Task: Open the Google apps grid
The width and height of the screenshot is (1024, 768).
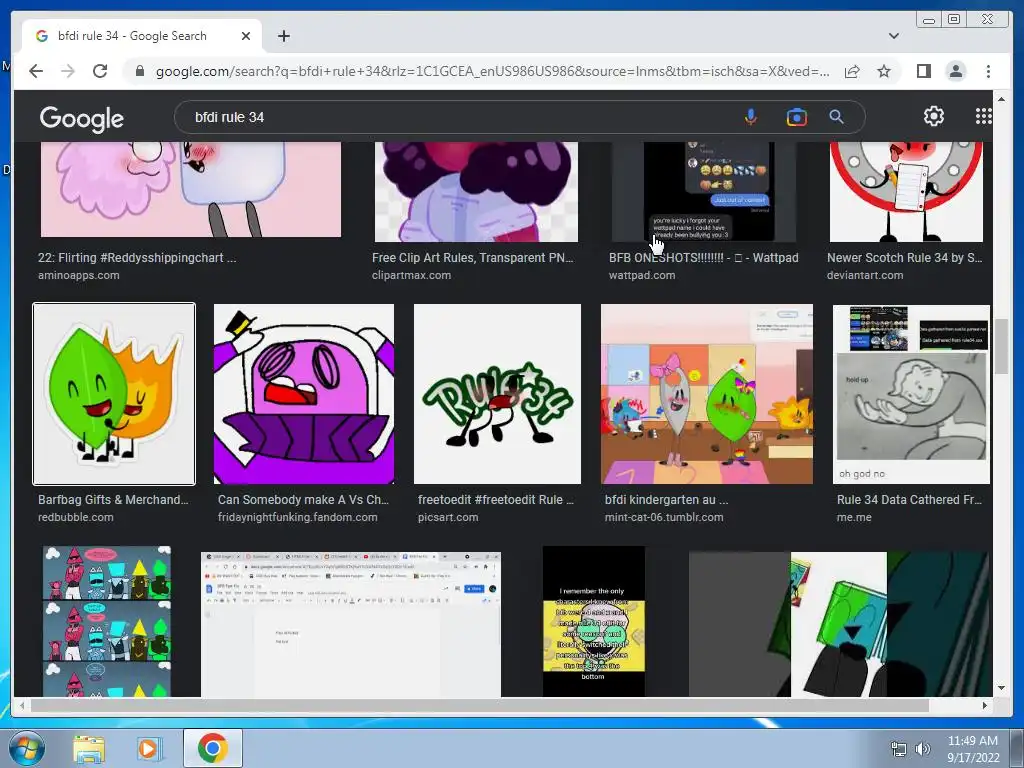Action: [983, 116]
